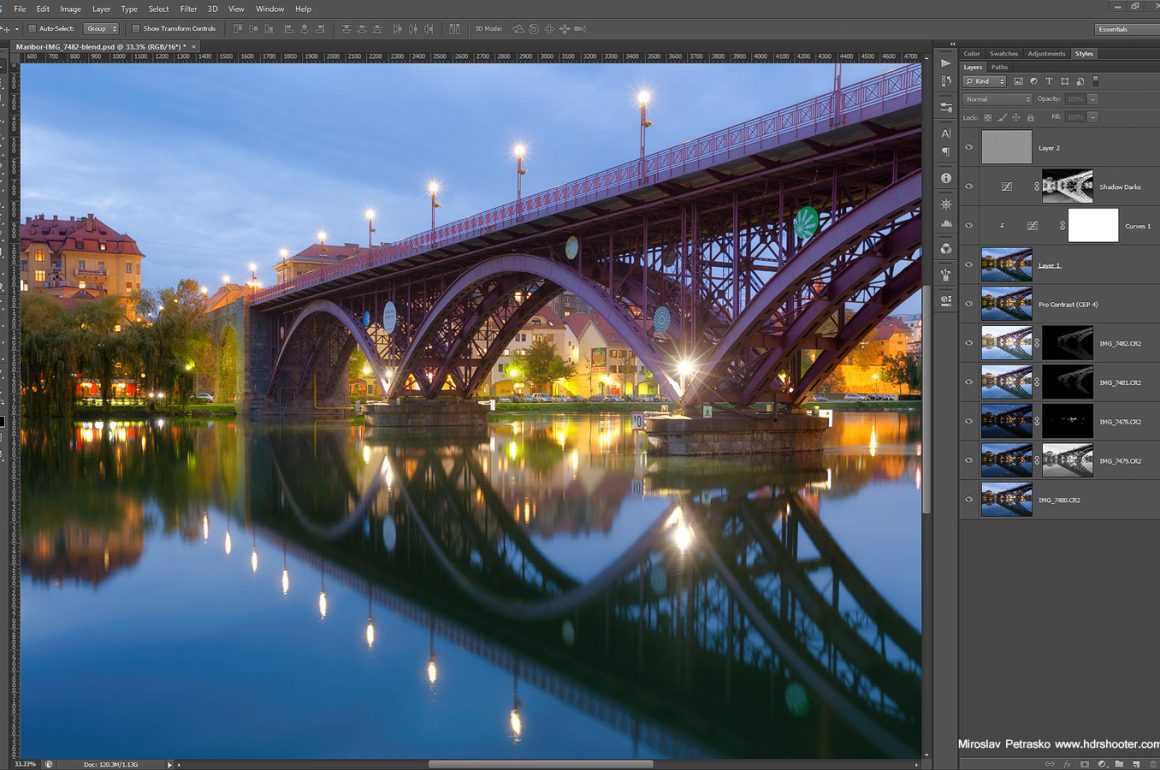Viewport: 1160px width, 770px height.
Task: Toggle visibility of the IMG_7480.CR2 layer
Action: [x=968, y=499]
